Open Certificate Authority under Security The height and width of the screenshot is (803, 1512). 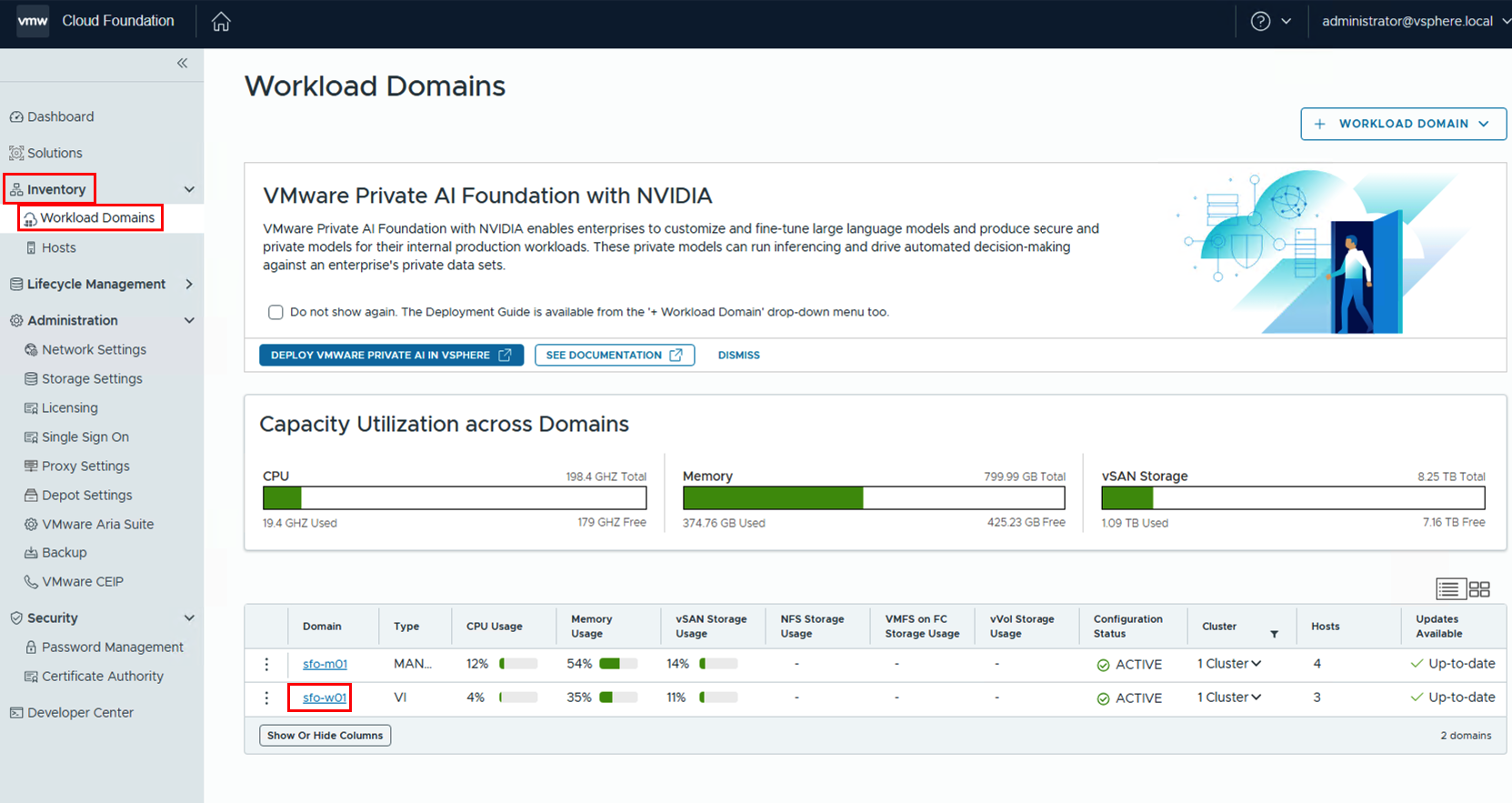click(102, 677)
